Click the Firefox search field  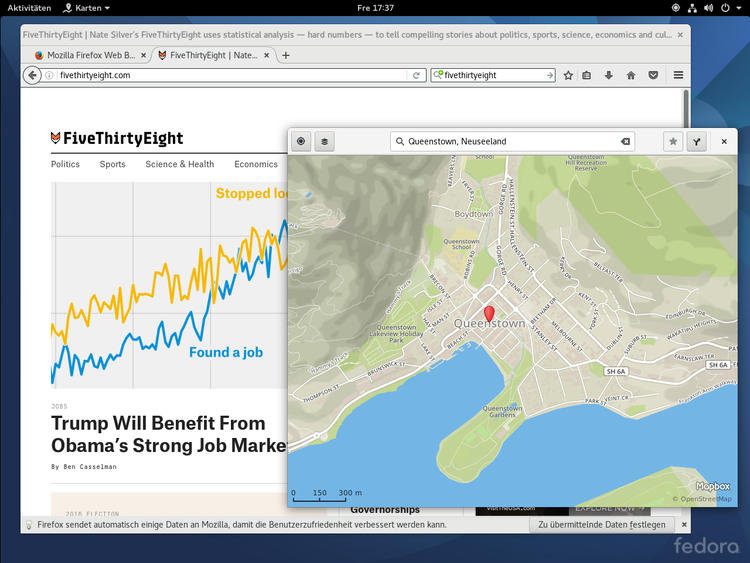pyautogui.click(x=494, y=75)
